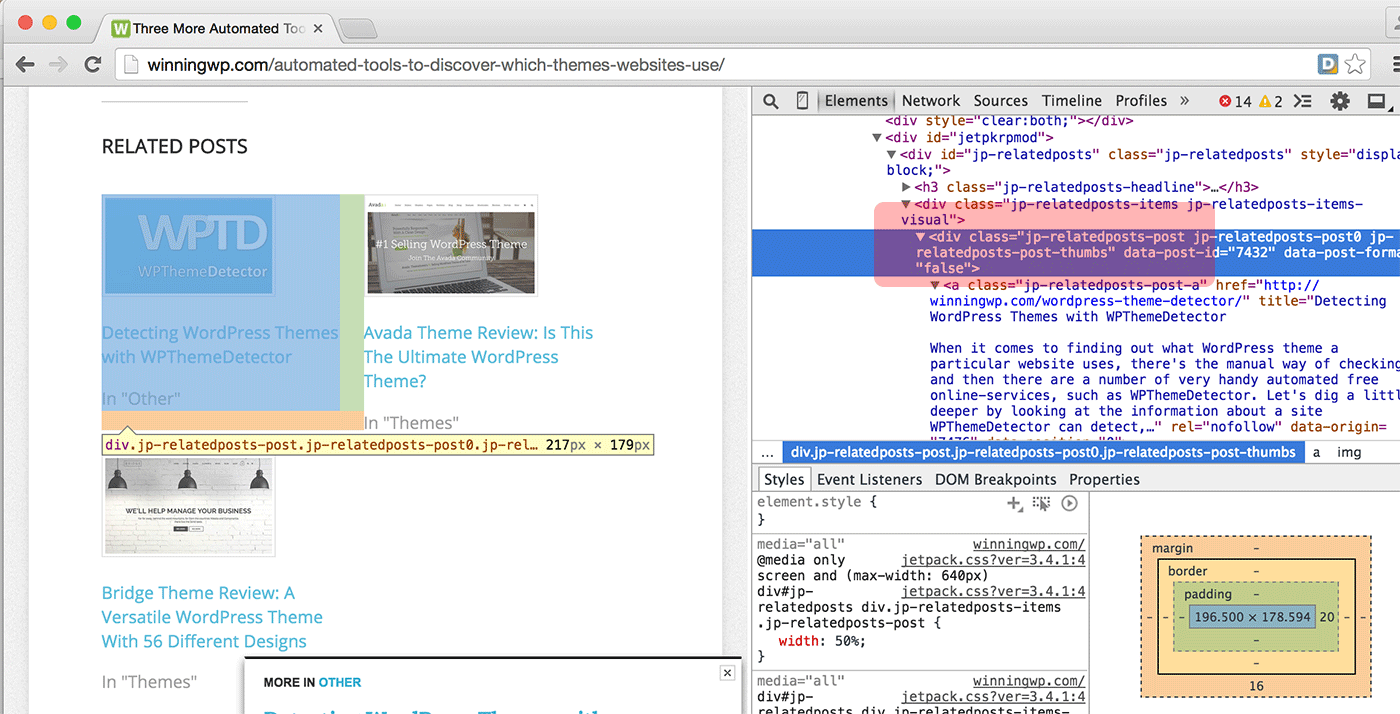This screenshot has height=714, width=1400.
Task: Toggle element state icon in Styles
Action: 1042,503
